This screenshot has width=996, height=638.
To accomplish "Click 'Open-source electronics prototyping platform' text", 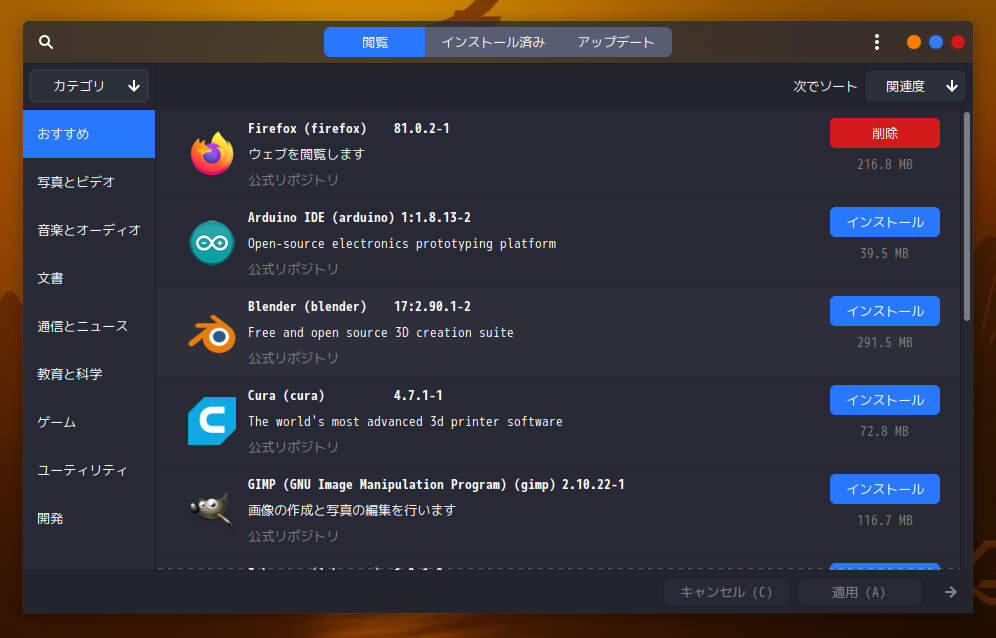I will tap(401, 243).
